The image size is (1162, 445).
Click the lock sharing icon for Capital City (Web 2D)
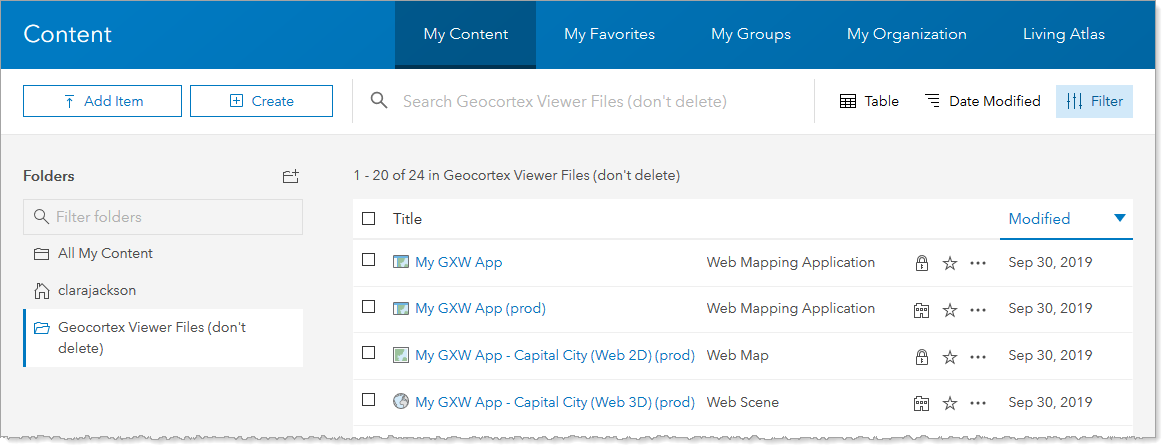point(921,357)
